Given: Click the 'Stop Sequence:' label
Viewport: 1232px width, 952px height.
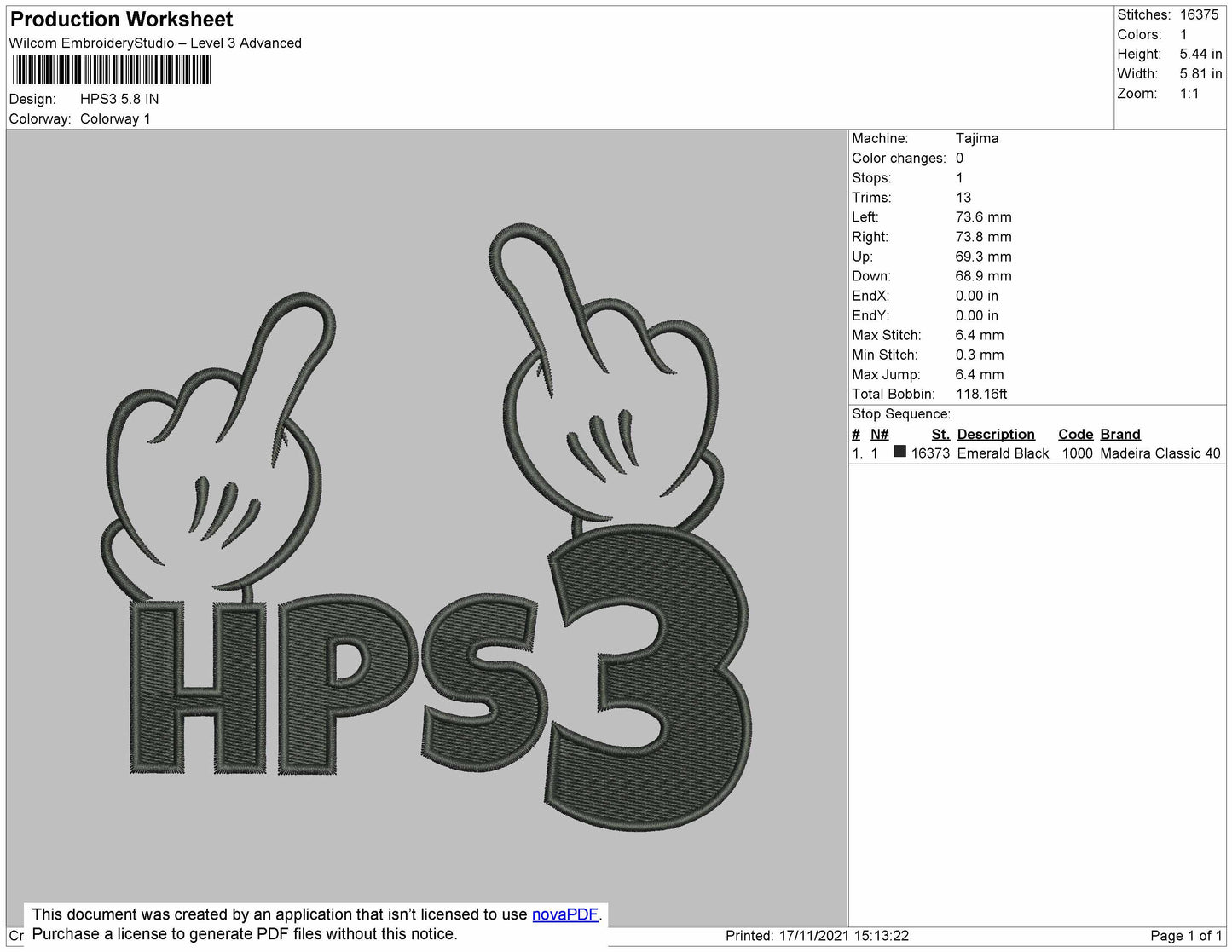Looking at the screenshot, I should coord(901,413).
